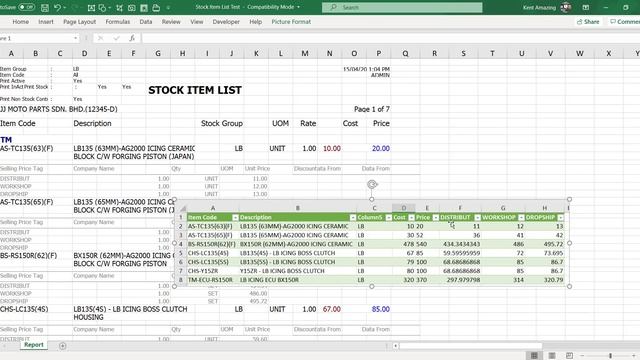The image size is (640, 360).
Task: Open Item Code filter dropdown in picture table
Action: click(x=235, y=218)
